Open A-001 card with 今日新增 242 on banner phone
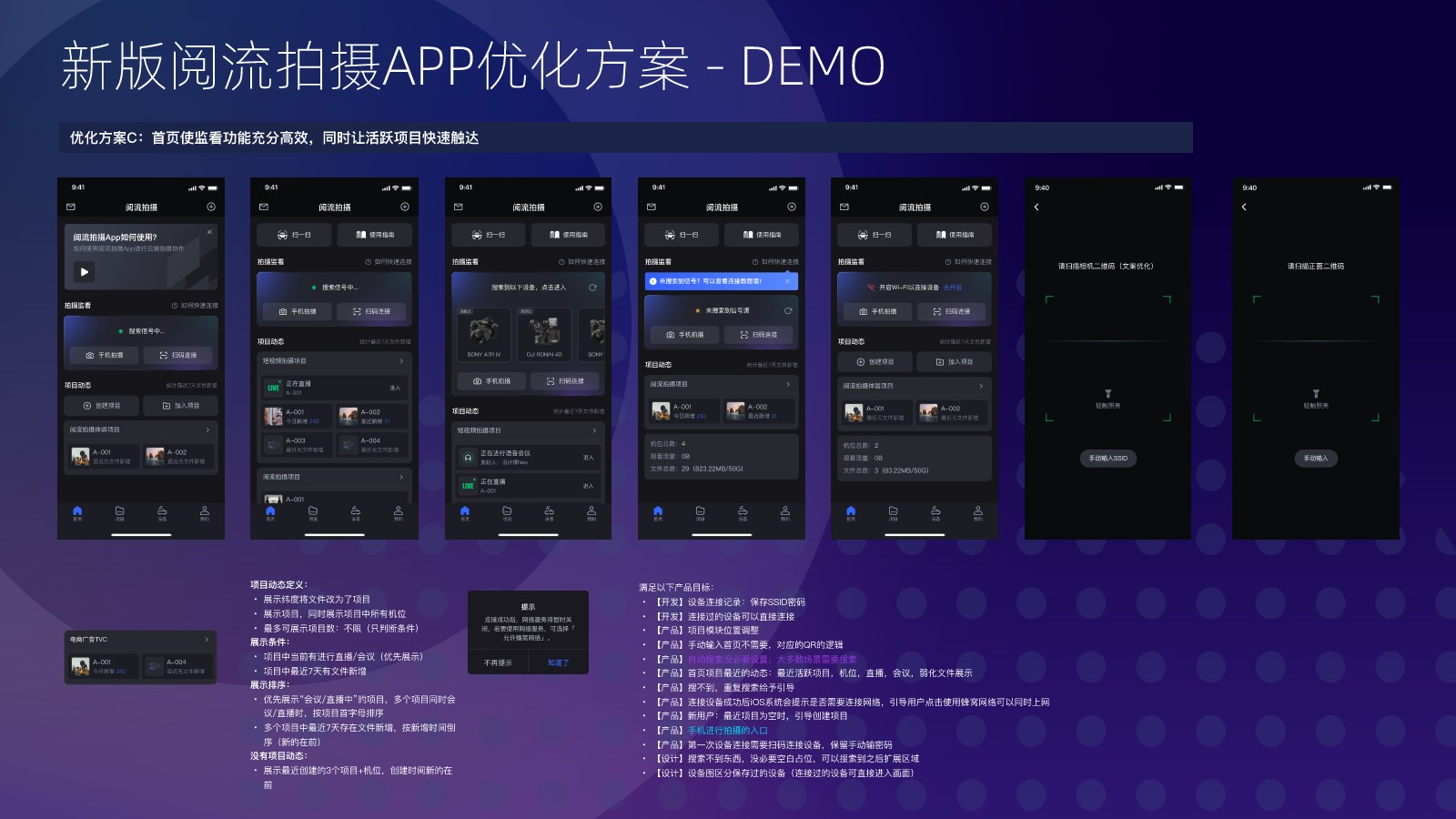Viewport: 1456px width, 819px height. coord(684,411)
